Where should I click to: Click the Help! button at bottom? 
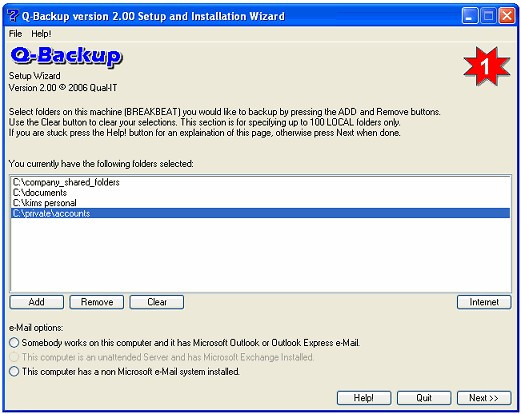coord(364,398)
